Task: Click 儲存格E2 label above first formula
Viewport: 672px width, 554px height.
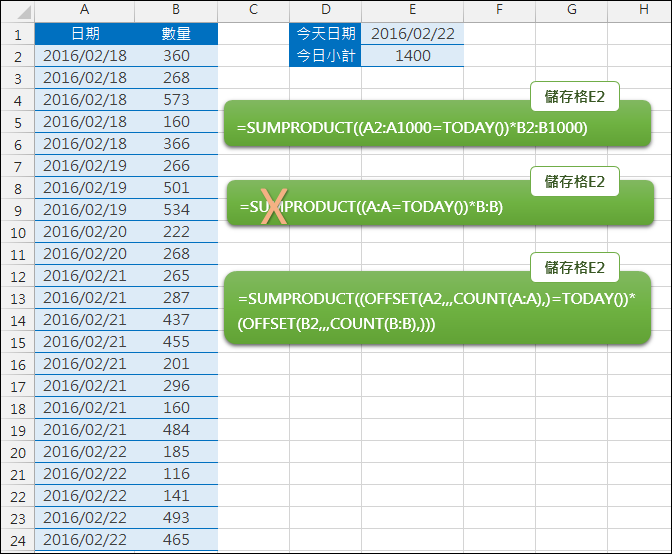Action: [x=575, y=96]
